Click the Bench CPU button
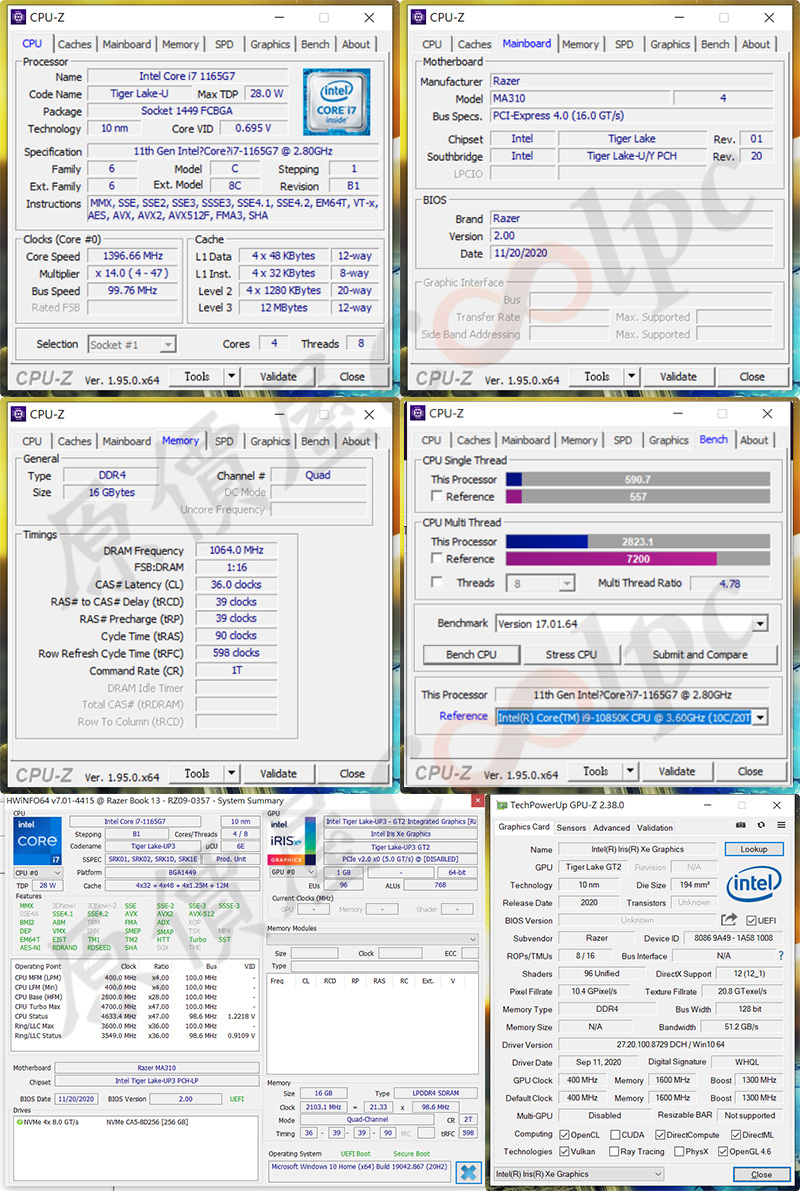This screenshot has width=800, height=1191. [471, 655]
